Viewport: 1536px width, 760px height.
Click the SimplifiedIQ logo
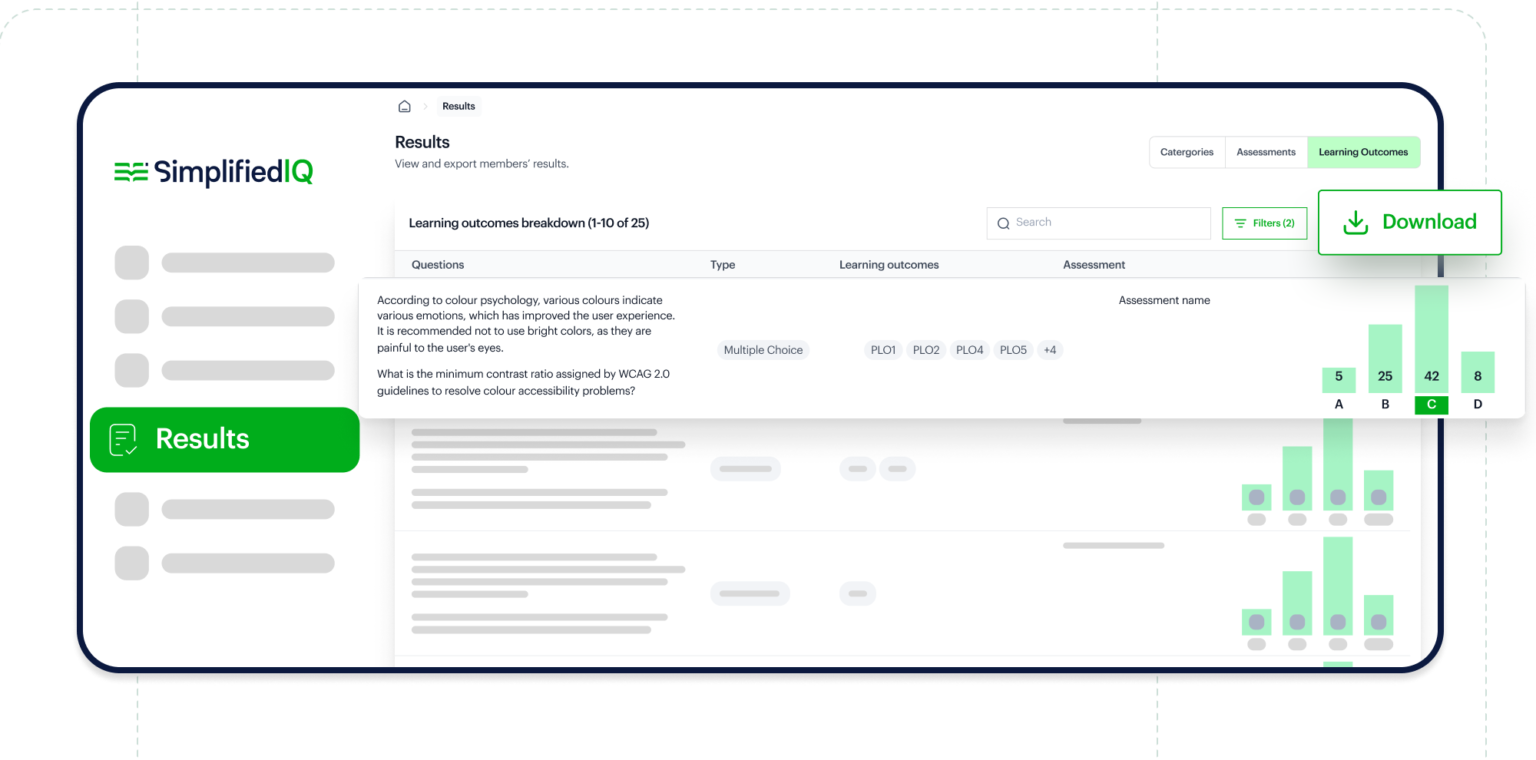point(214,172)
